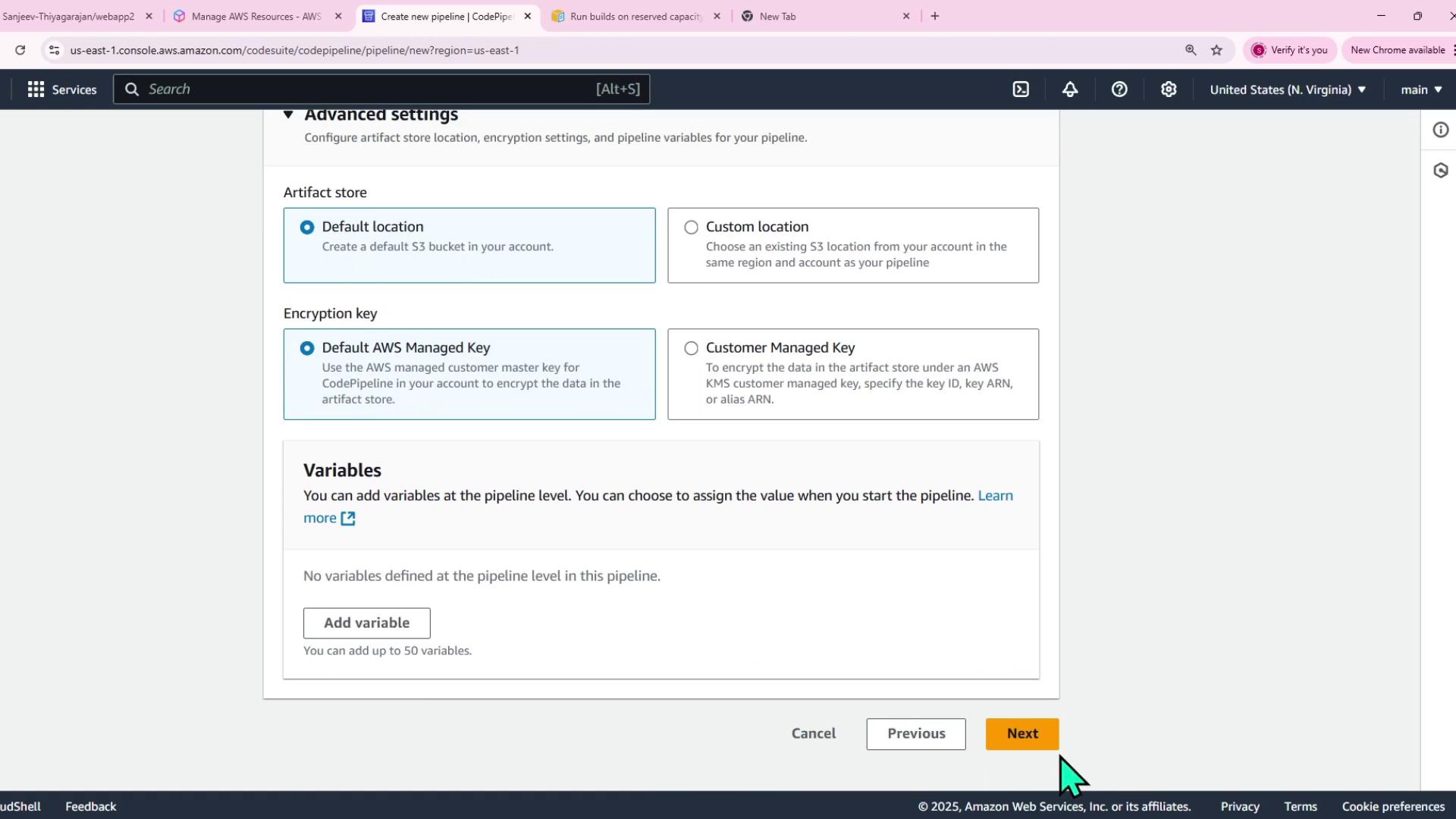Open the hexagon side panel icon
Viewport: 1456px width, 819px height.
pyautogui.click(x=1440, y=171)
